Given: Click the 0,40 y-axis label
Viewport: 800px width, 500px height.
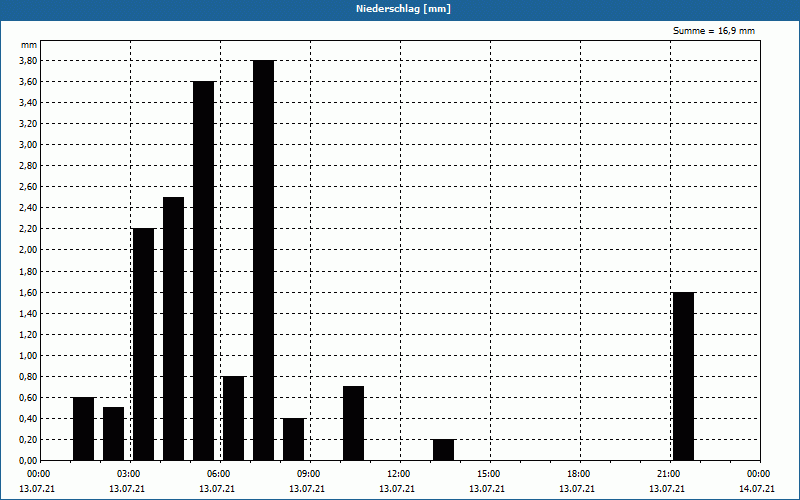Looking at the screenshot, I should pyautogui.click(x=29, y=419).
